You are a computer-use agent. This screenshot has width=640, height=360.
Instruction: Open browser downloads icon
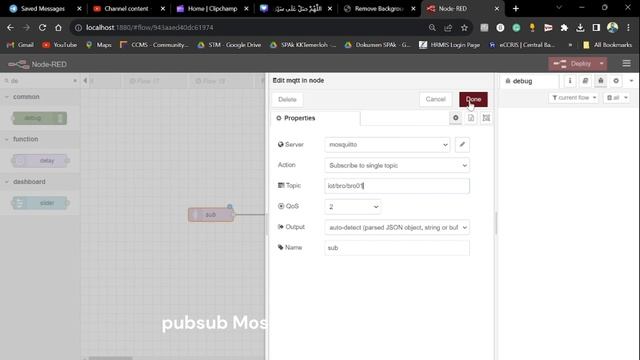click(x=580, y=27)
